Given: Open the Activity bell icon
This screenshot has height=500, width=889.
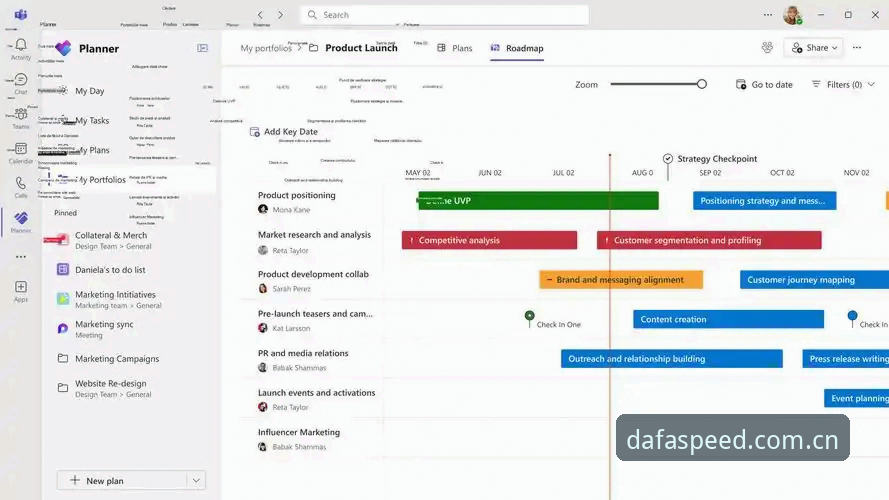Looking at the screenshot, I should coord(21,45).
